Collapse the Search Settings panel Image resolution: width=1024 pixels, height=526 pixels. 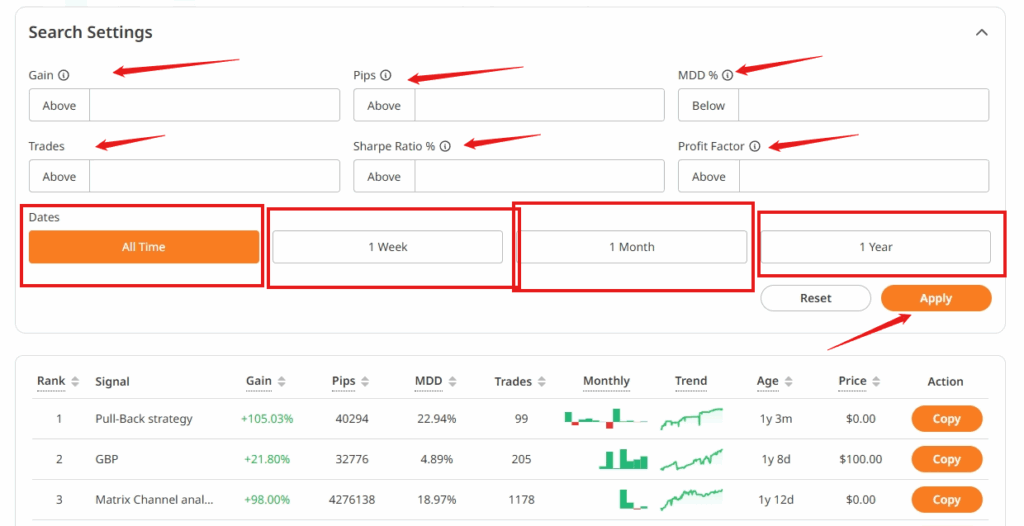[x=981, y=33]
